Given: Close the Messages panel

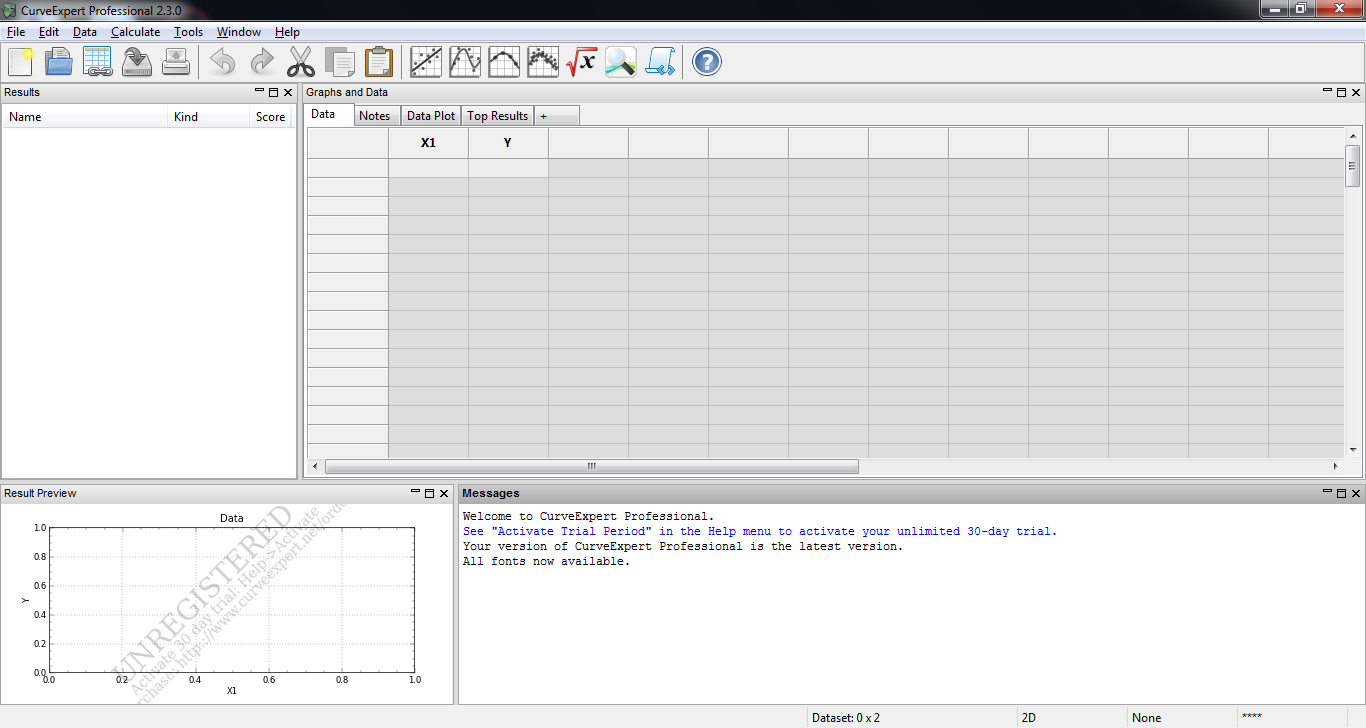Looking at the screenshot, I should tap(1356, 493).
